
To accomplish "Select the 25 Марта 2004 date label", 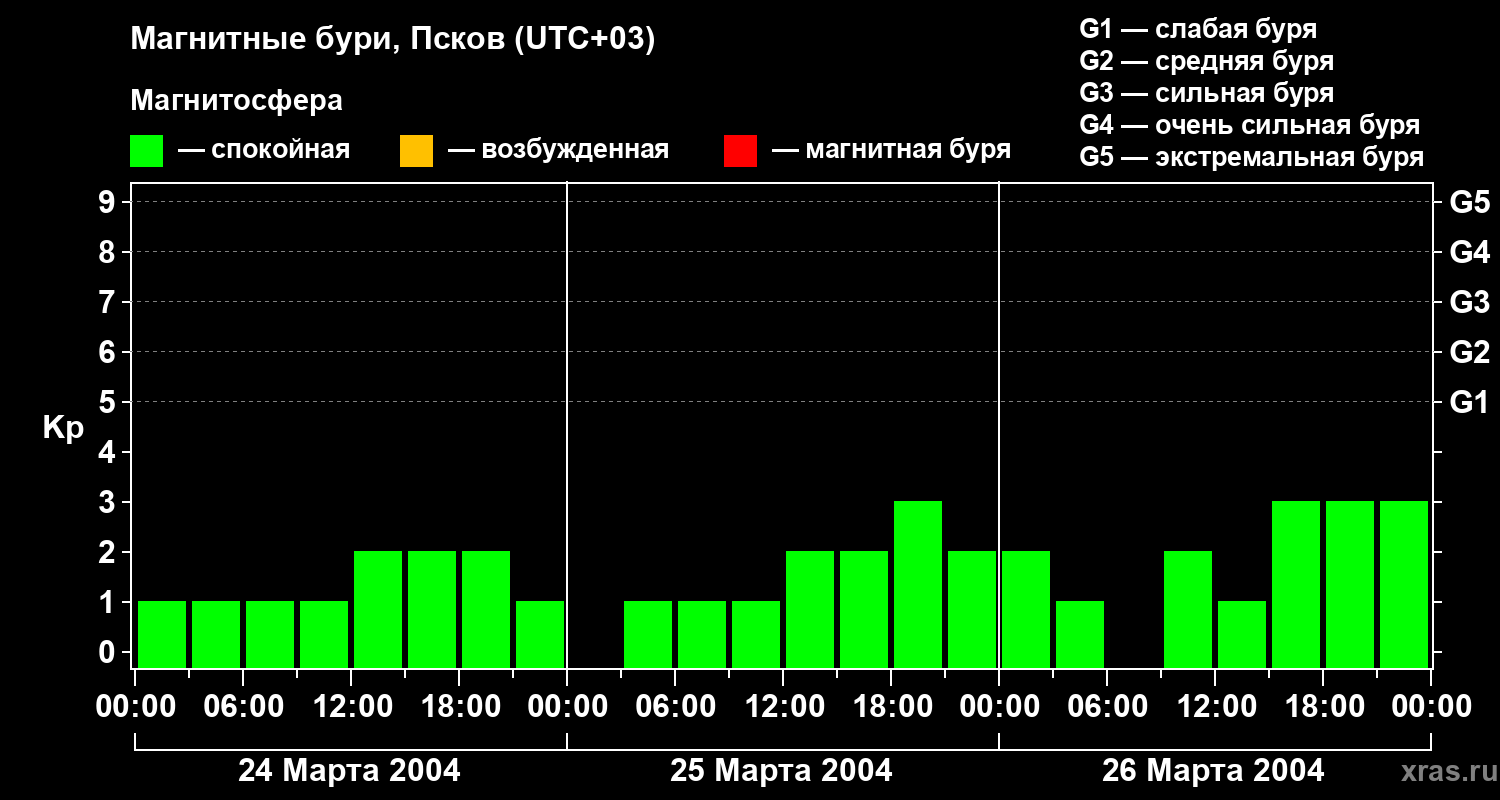I will (781, 770).
